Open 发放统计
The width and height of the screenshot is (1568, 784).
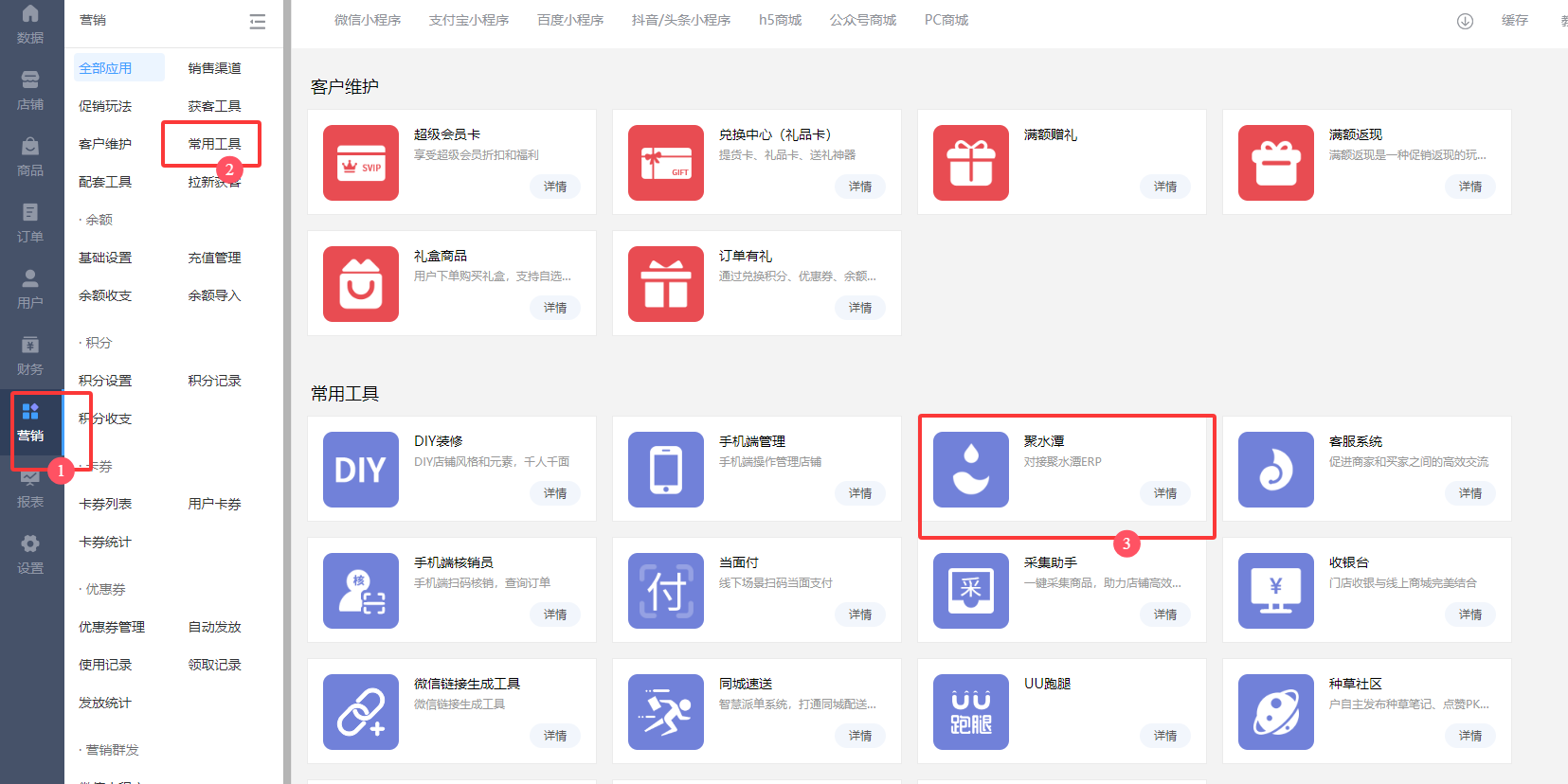click(x=105, y=703)
